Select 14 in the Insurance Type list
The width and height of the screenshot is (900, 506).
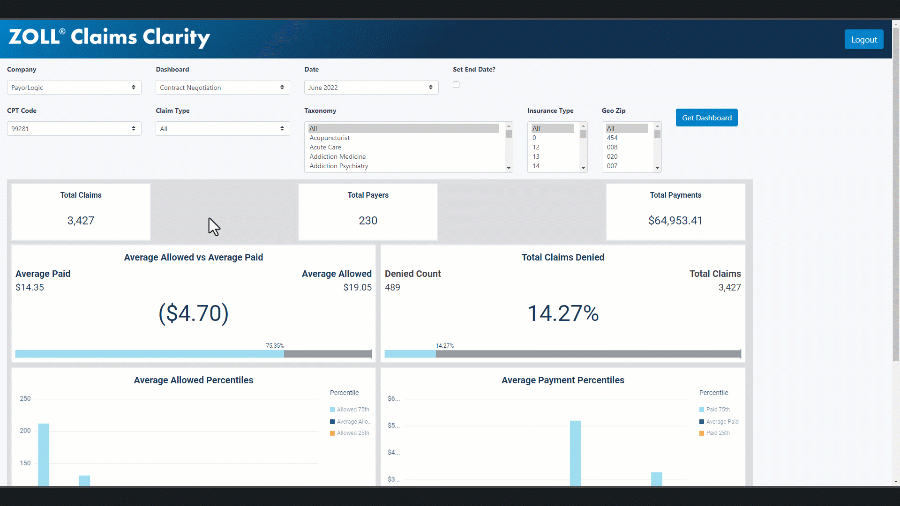click(x=552, y=166)
